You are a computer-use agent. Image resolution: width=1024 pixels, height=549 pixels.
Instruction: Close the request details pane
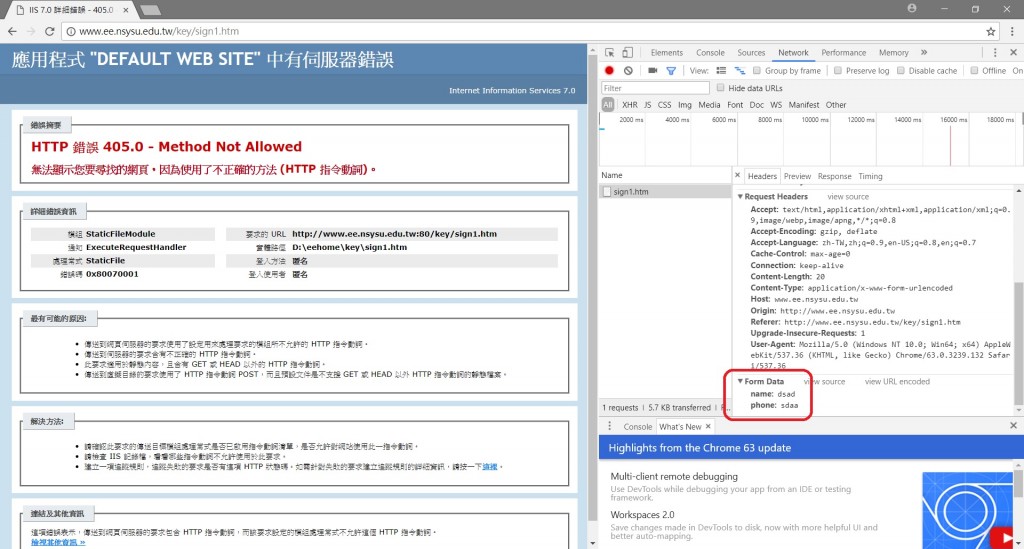(x=737, y=176)
